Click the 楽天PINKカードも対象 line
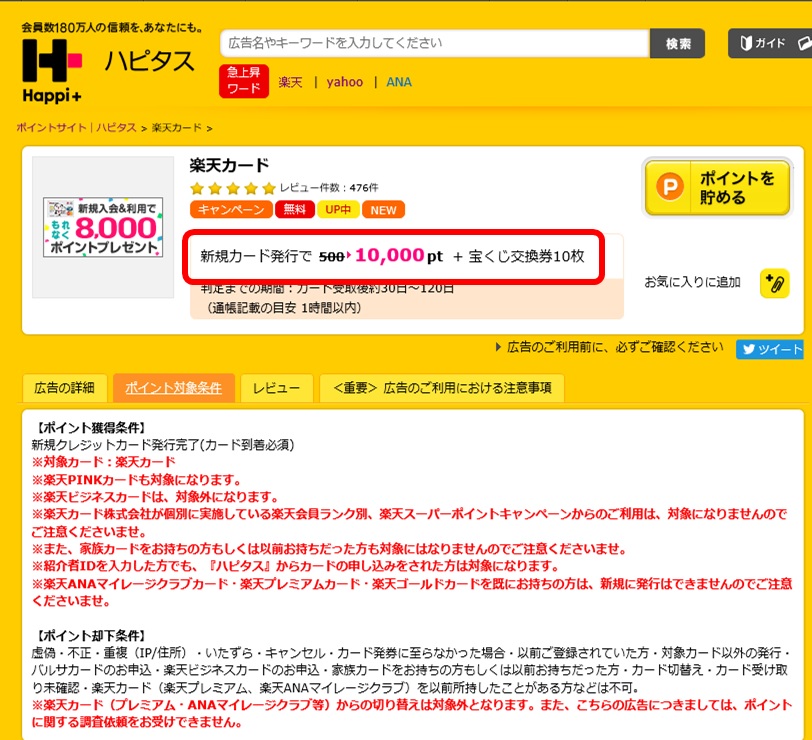The image size is (812, 740). pyautogui.click(x=137, y=480)
